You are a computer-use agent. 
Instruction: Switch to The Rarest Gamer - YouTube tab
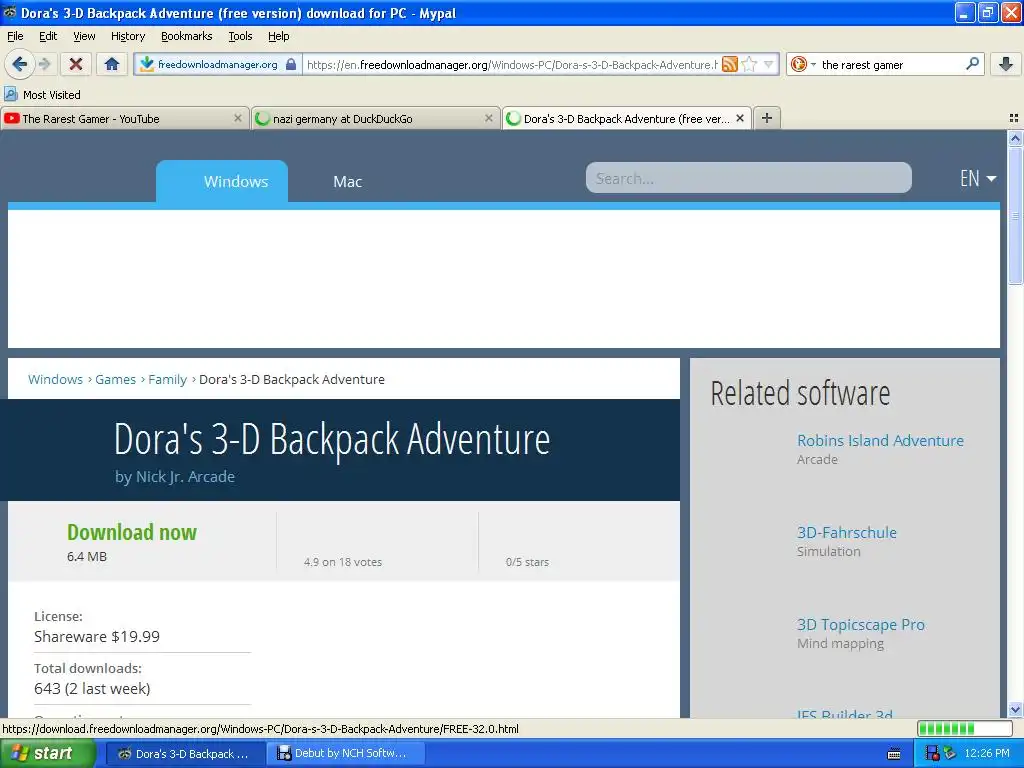[x=125, y=118]
